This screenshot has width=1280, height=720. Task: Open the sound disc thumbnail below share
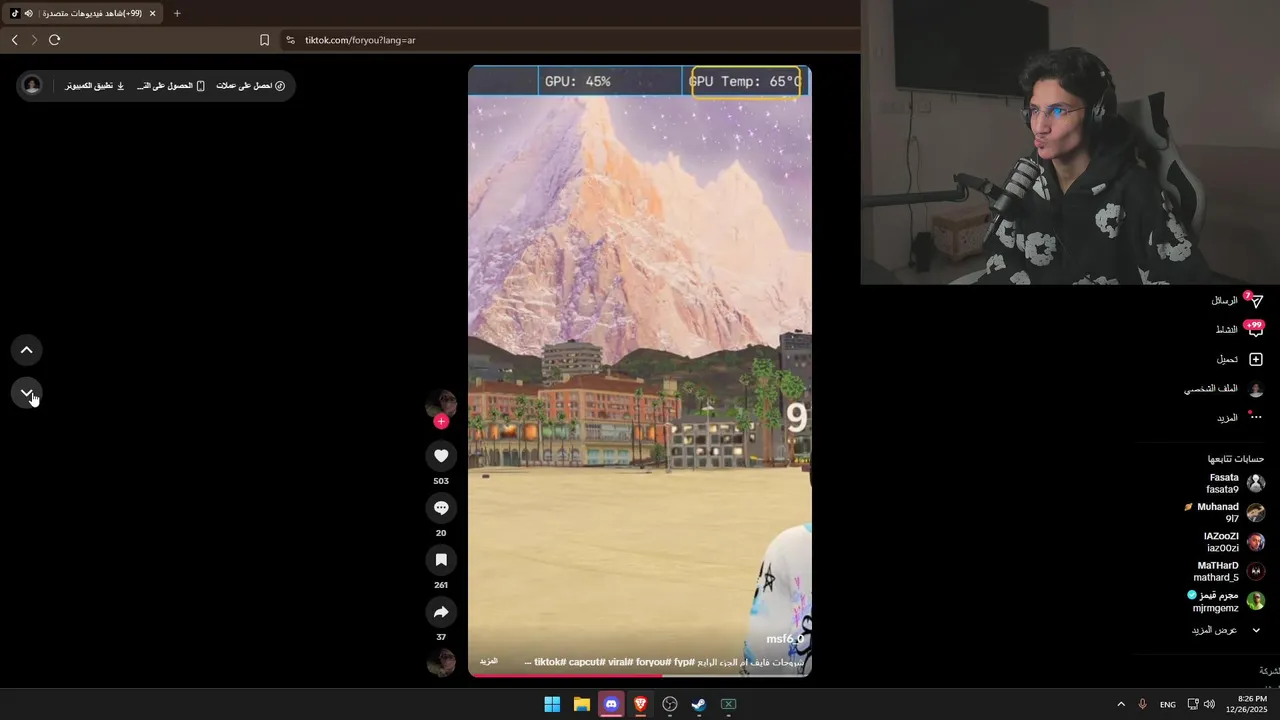(441, 662)
